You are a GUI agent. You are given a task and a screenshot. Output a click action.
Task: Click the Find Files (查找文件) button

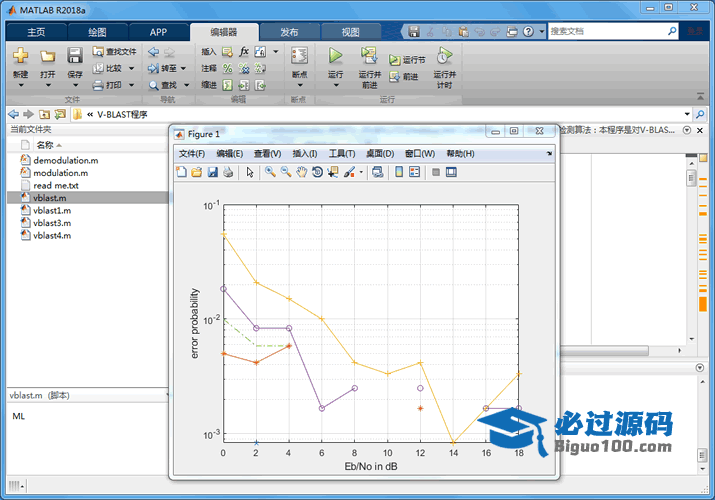pos(114,51)
